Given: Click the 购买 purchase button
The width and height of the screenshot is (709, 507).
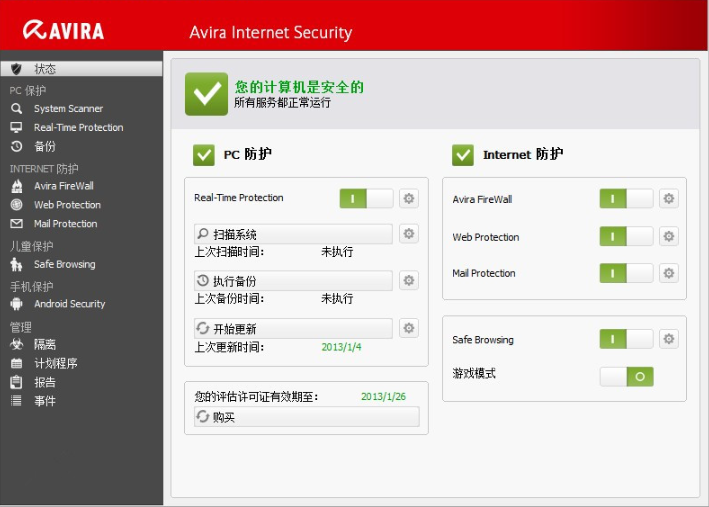Looking at the screenshot, I should point(306,417).
